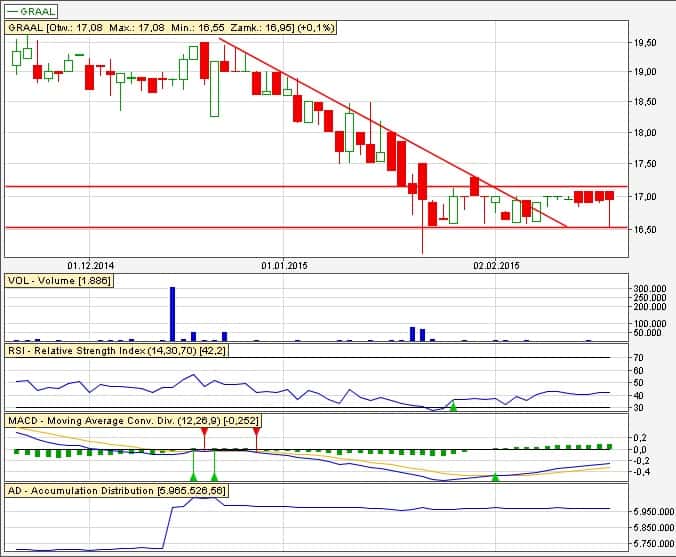Click the first red sell marker on MACD
The height and width of the screenshot is (557, 676).
(205, 432)
